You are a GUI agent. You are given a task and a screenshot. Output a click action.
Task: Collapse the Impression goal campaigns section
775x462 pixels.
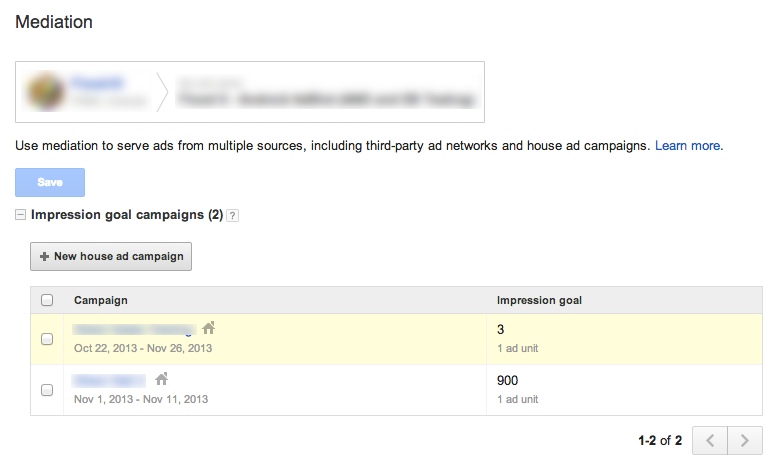coord(21,215)
